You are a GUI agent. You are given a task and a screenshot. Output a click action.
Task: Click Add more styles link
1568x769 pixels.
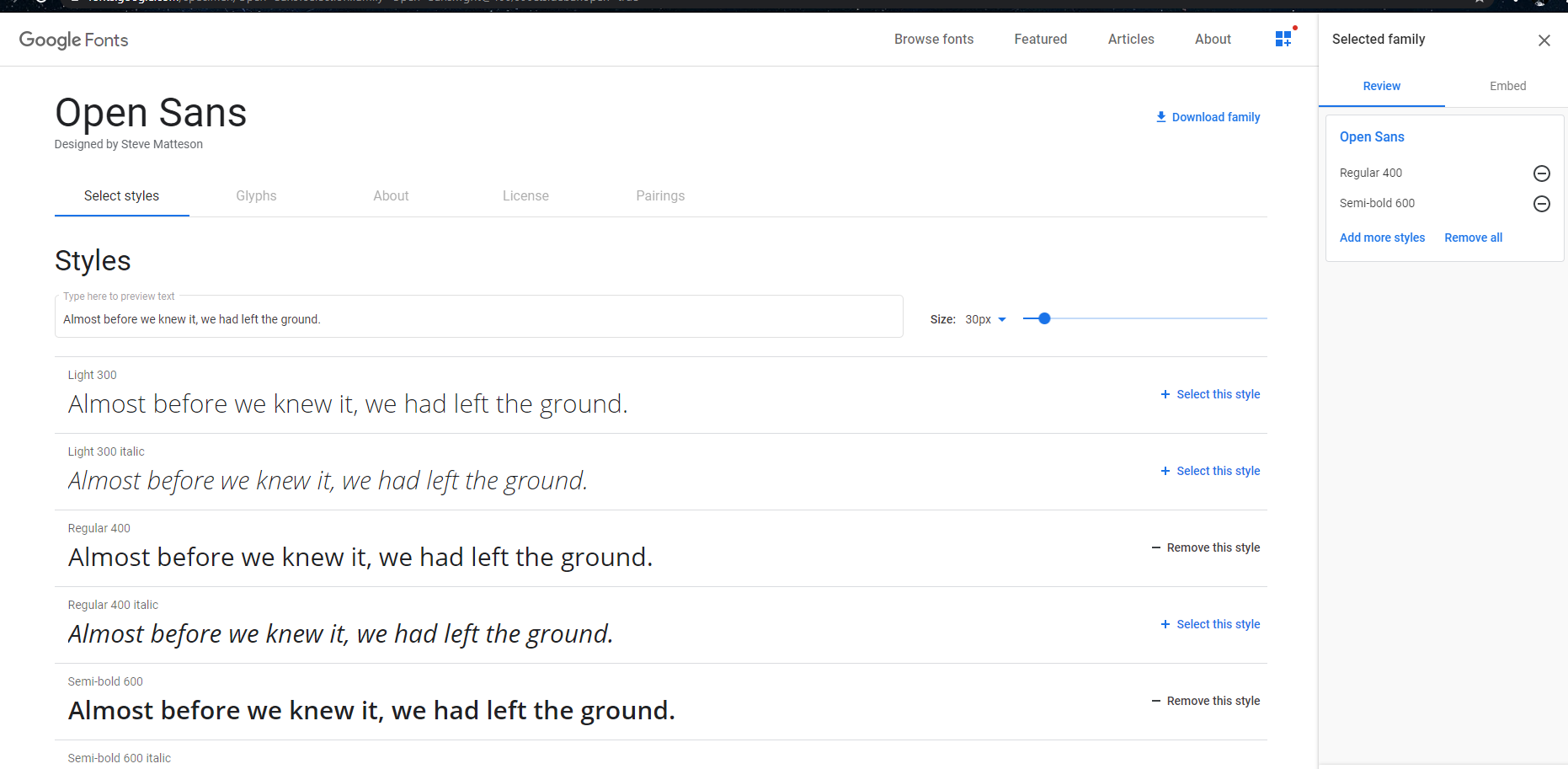[x=1382, y=238]
